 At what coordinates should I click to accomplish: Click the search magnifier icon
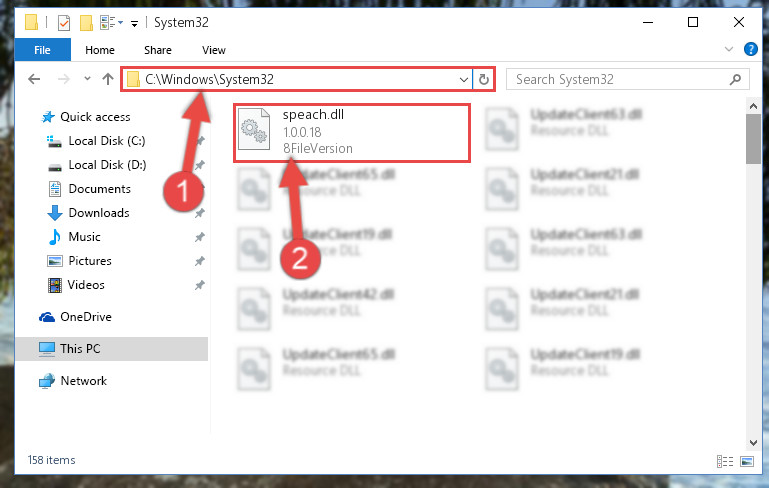tap(735, 79)
